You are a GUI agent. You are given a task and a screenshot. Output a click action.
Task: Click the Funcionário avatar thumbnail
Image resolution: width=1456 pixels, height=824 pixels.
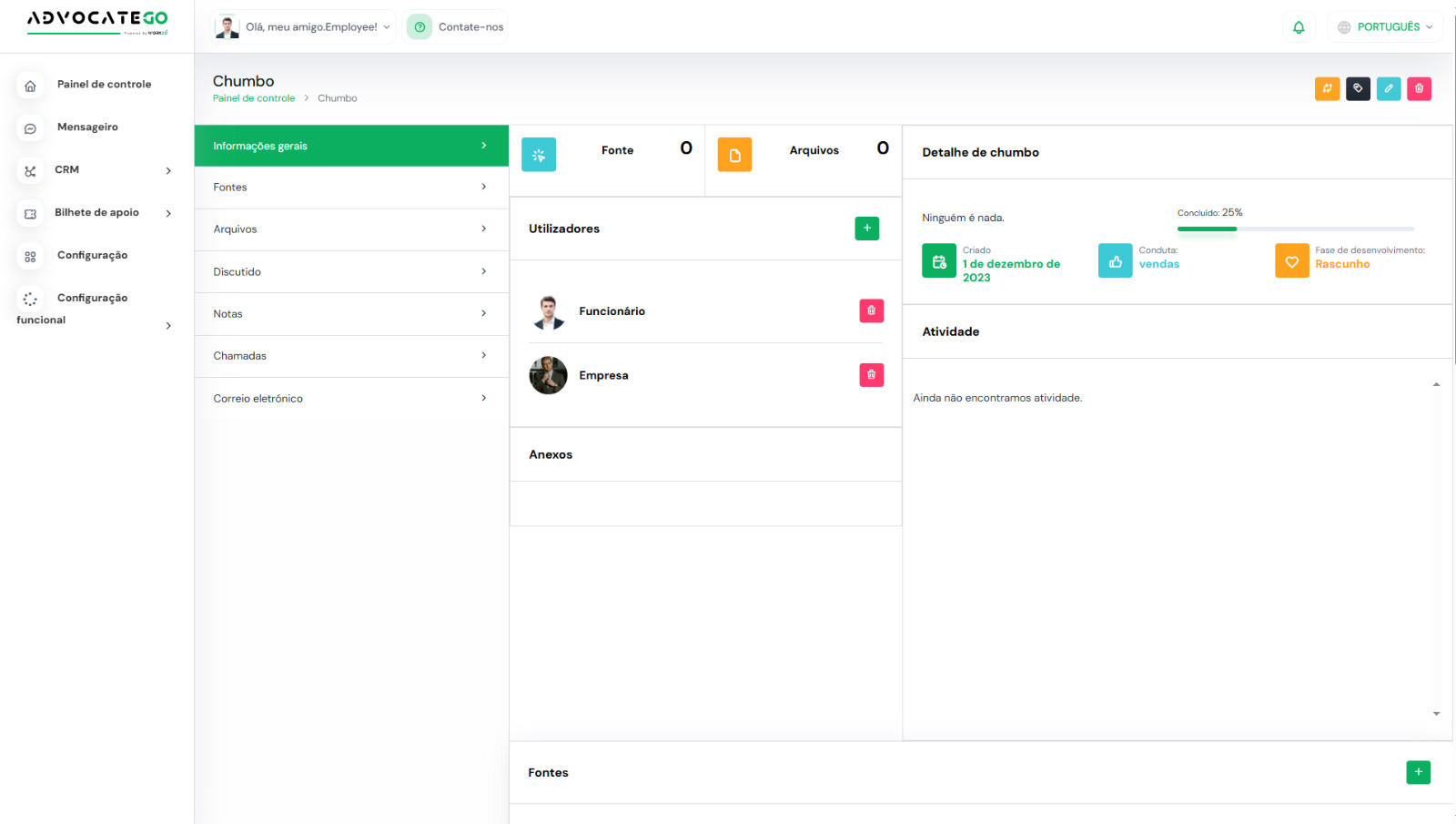click(x=548, y=311)
